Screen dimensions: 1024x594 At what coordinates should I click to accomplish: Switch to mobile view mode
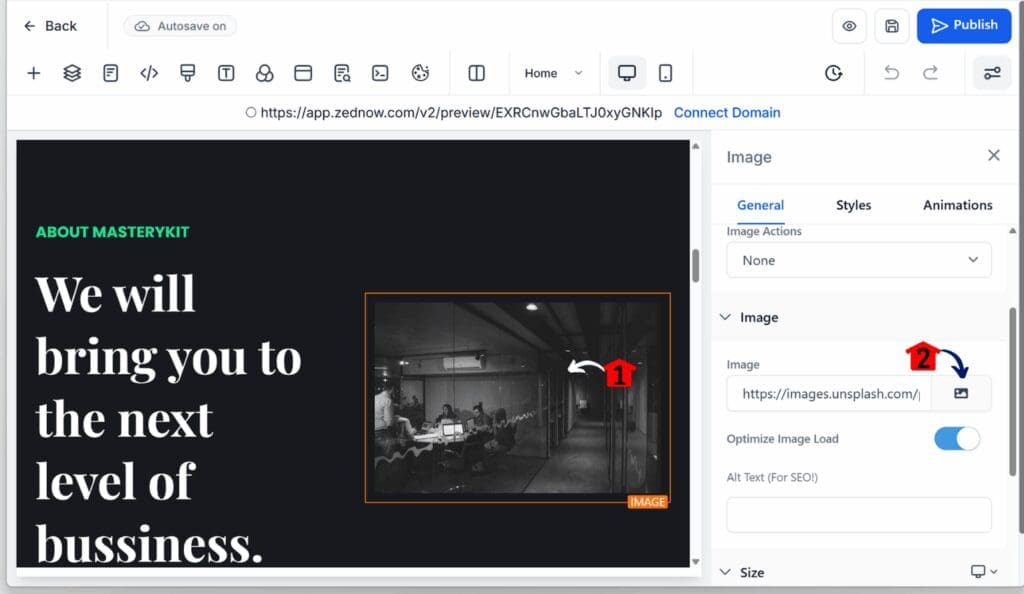(x=666, y=73)
